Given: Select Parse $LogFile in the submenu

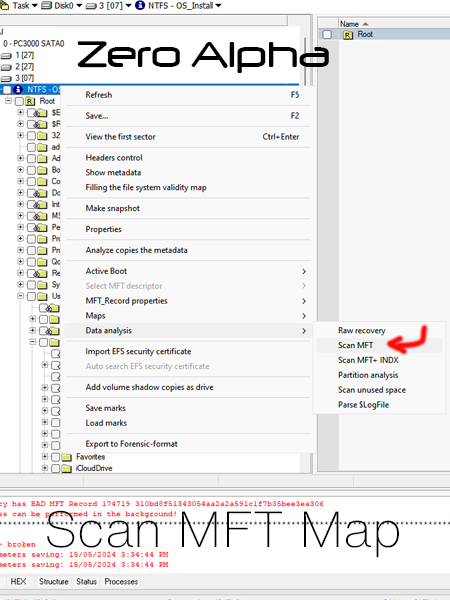Looking at the screenshot, I should click(380, 405).
